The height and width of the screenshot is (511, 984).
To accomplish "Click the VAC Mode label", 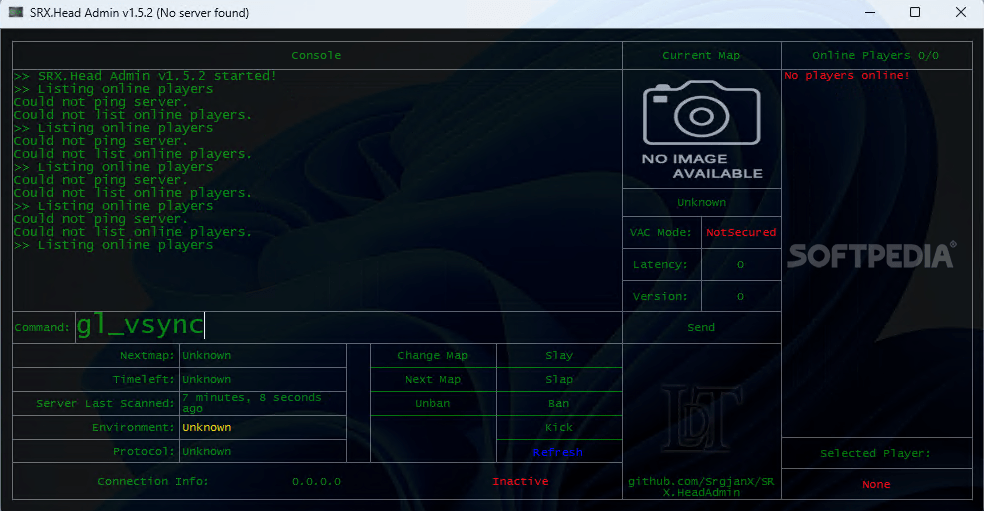I will 660,232.
